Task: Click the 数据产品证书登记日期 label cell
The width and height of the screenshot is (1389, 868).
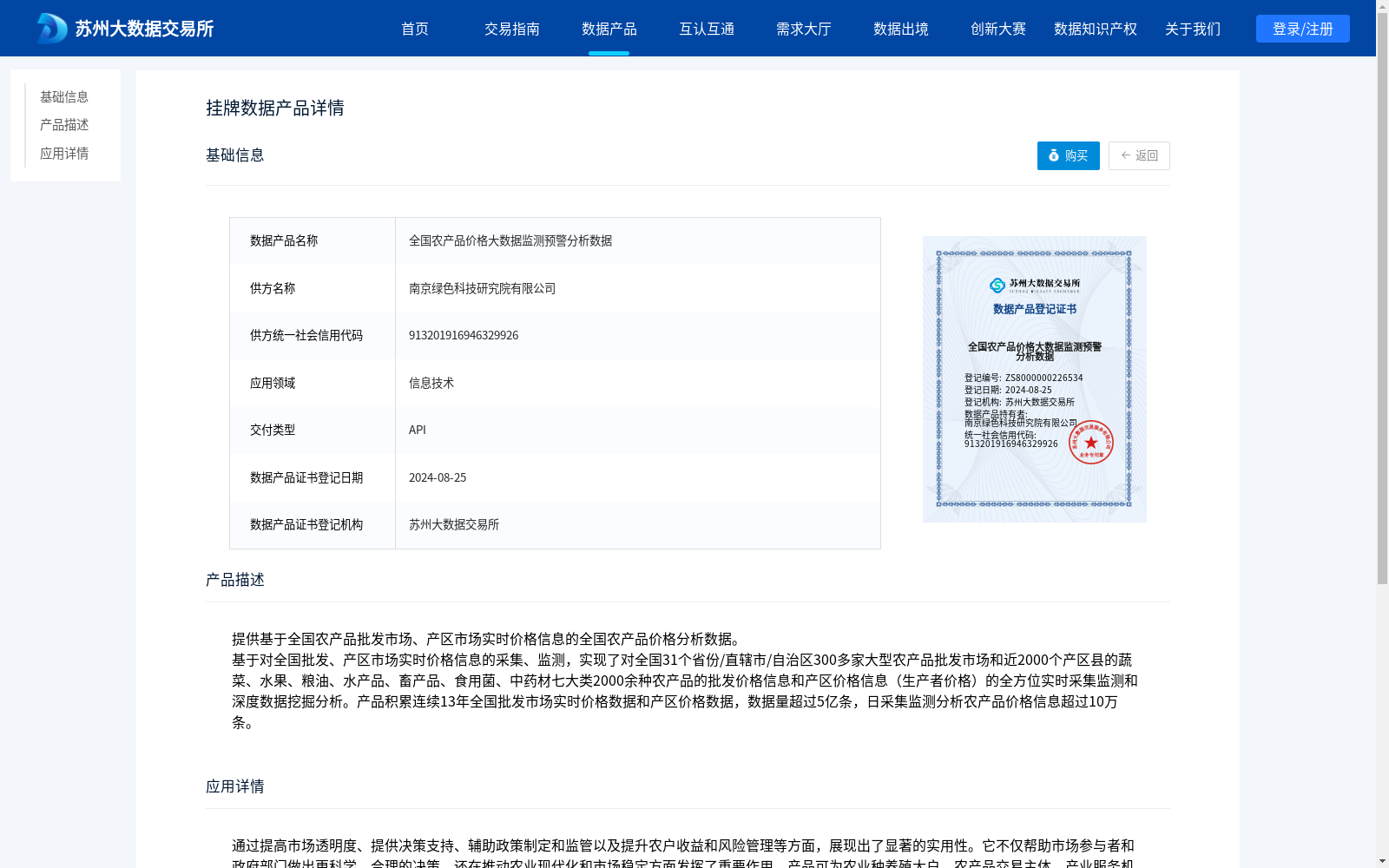Action: [313, 477]
